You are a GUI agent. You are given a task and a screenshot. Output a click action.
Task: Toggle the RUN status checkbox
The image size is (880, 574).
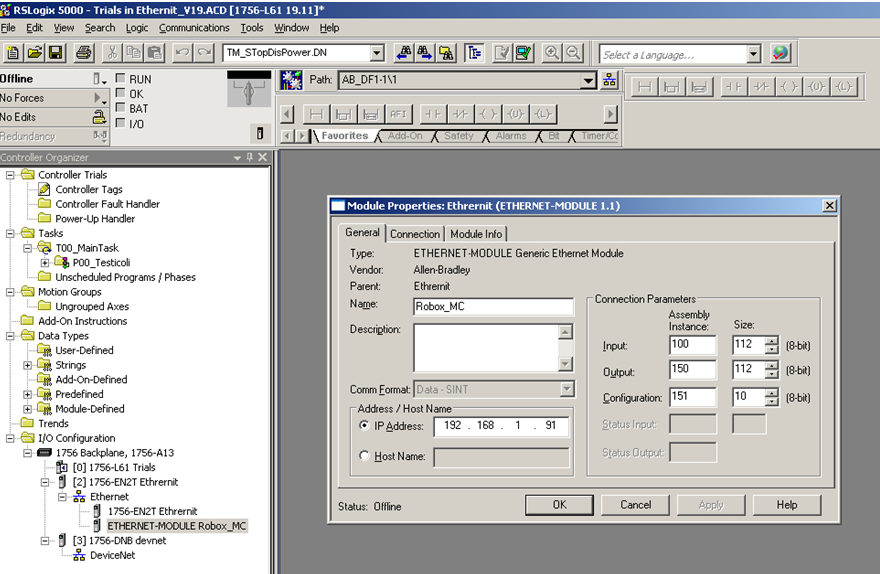coord(120,78)
